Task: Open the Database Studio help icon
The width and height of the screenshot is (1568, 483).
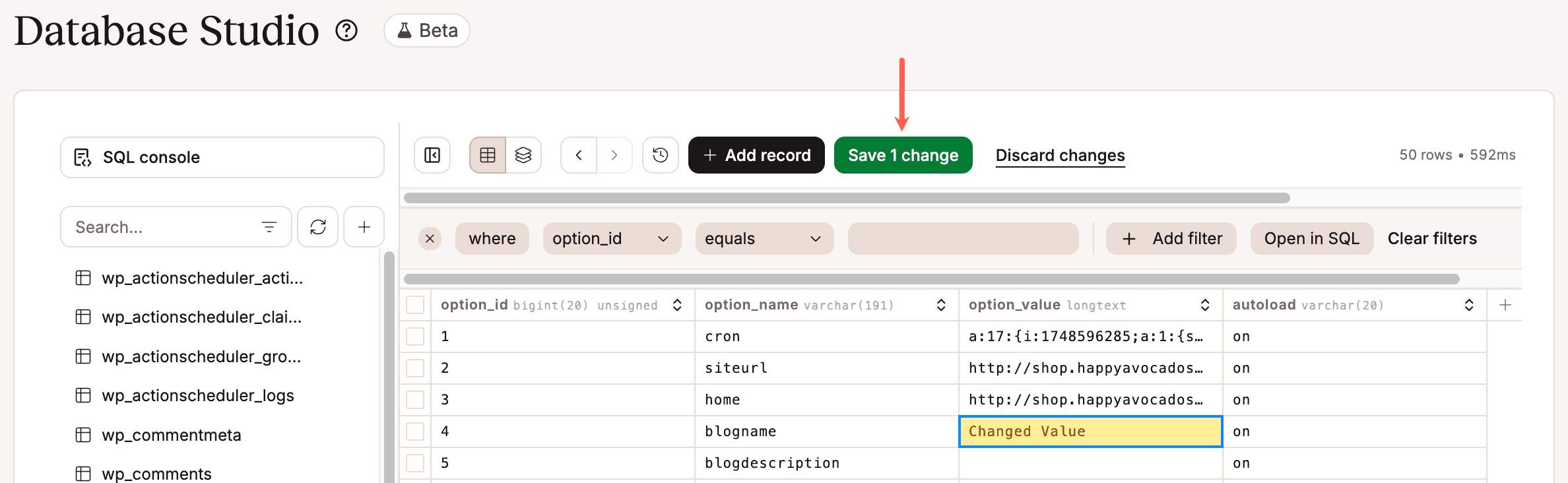Action: [x=346, y=30]
